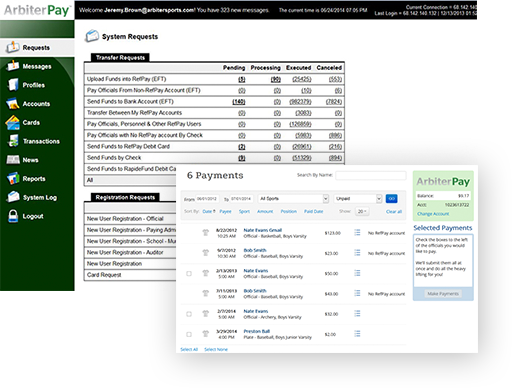512x388 pixels.
Task: Open the All Sports dropdown
Action: pos(293,199)
